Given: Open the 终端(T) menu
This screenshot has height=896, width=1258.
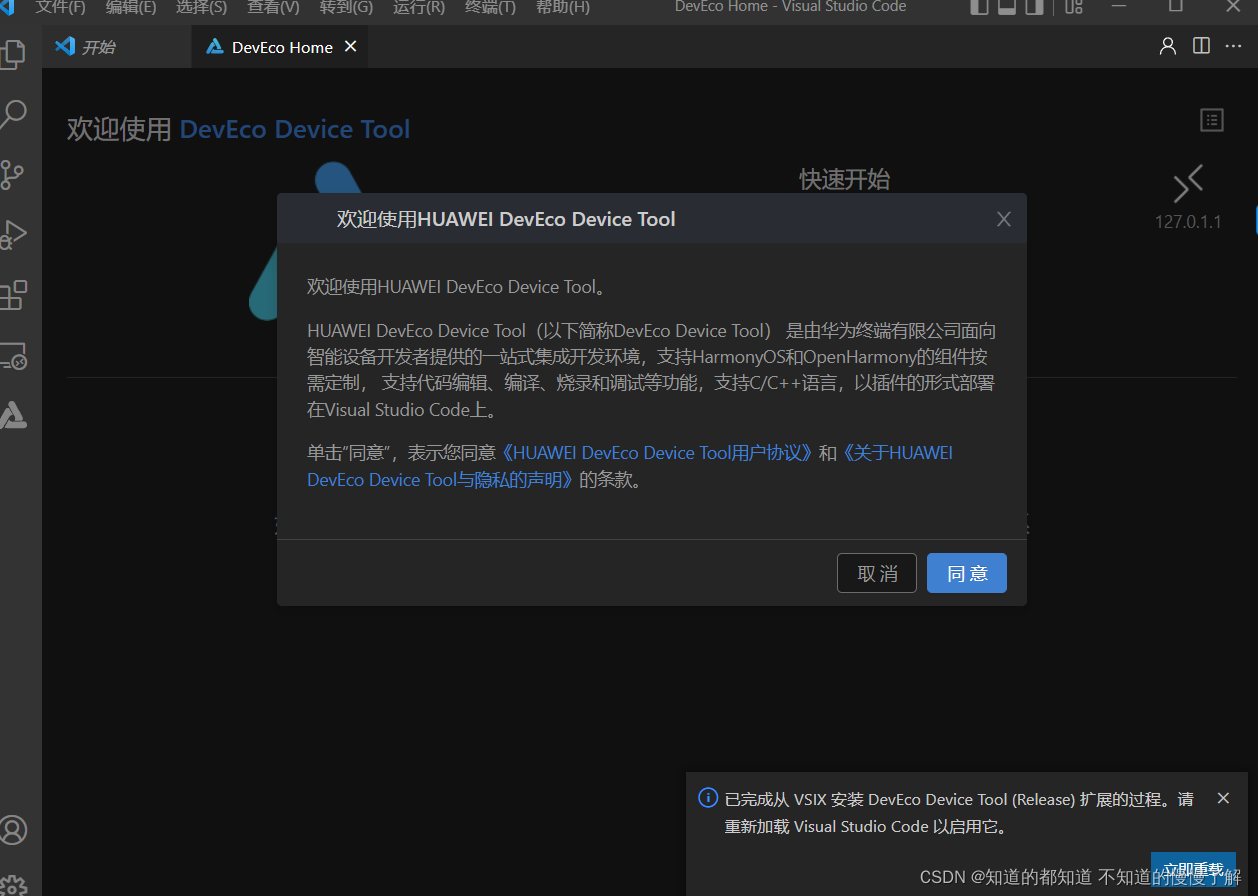Looking at the screenshot, I should pyautogui.click(x=491, y=7).
